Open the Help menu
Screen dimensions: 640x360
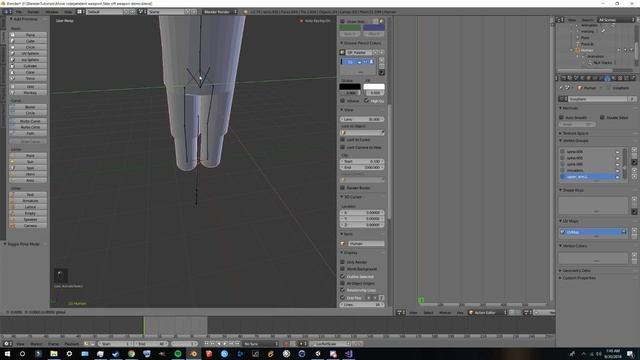point(68,12)
